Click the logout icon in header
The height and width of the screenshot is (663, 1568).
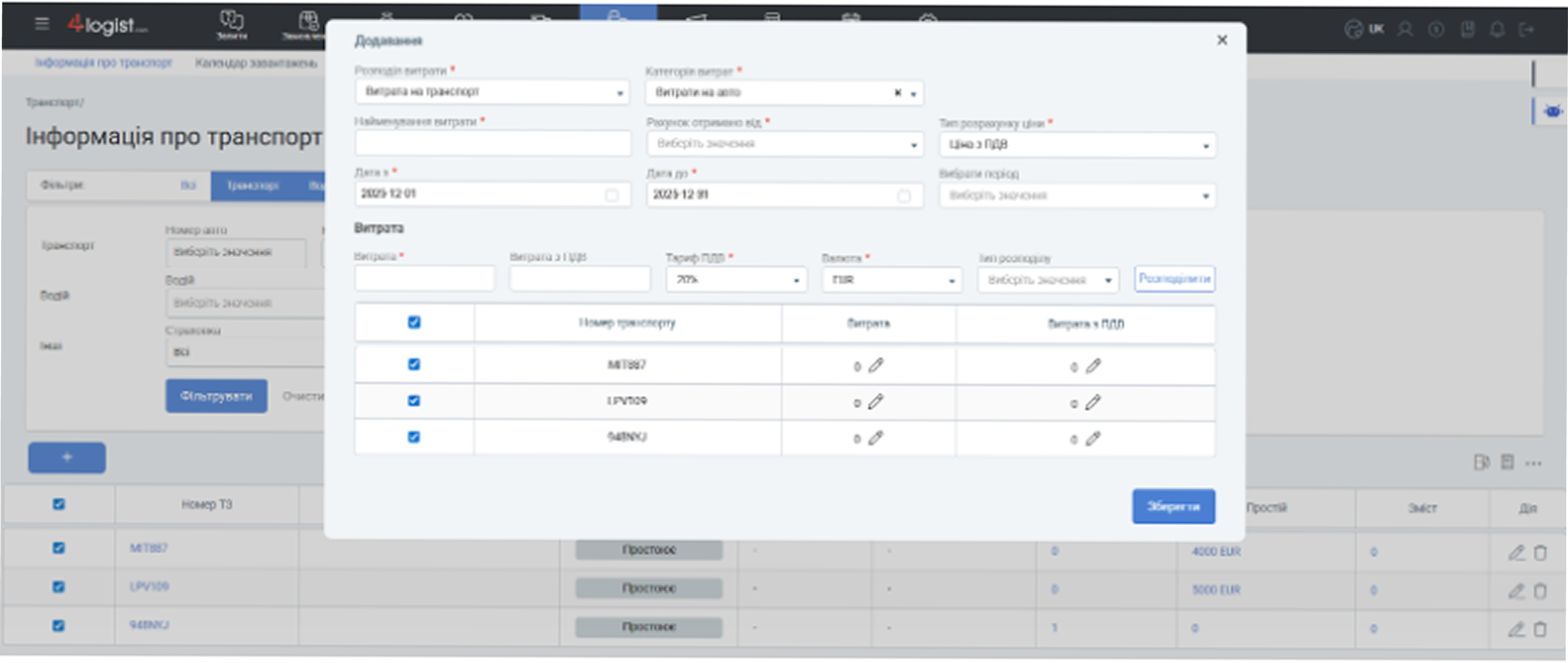point(1526,29)
